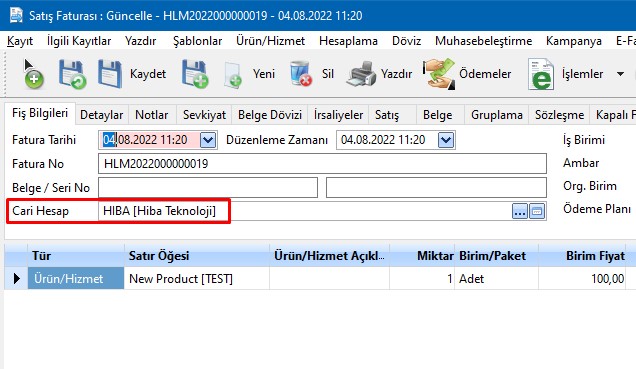The width and height of the screenshot is (636, 369).
Task: Click the Ürün/Hizmet Açıkl... column header
Action: [x=329, y=256]
